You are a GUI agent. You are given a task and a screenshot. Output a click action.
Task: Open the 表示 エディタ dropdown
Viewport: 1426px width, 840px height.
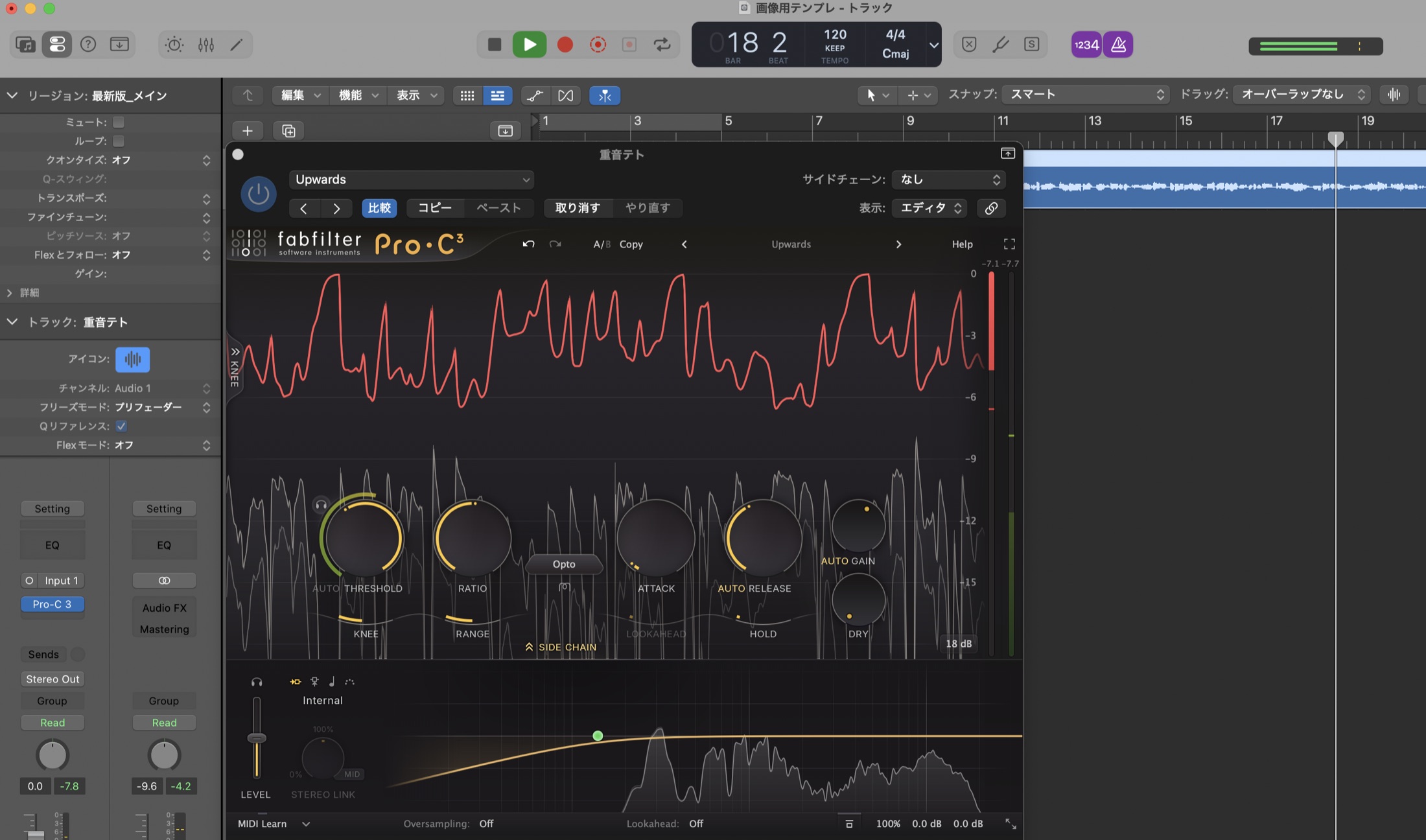point(929,208)
